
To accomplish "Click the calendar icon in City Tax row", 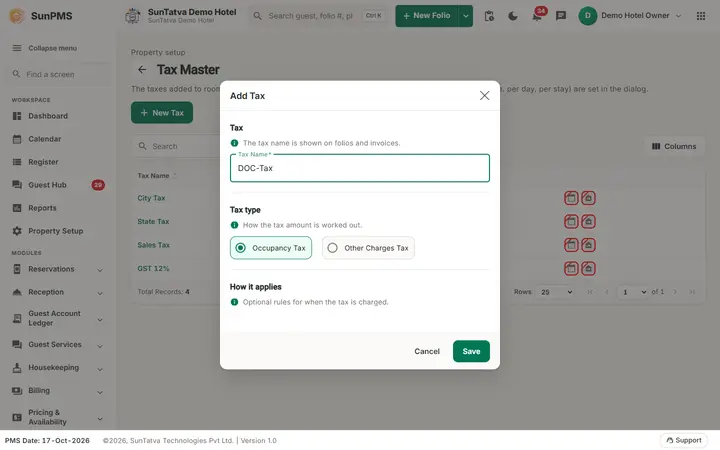I will (x=571, y=198).
